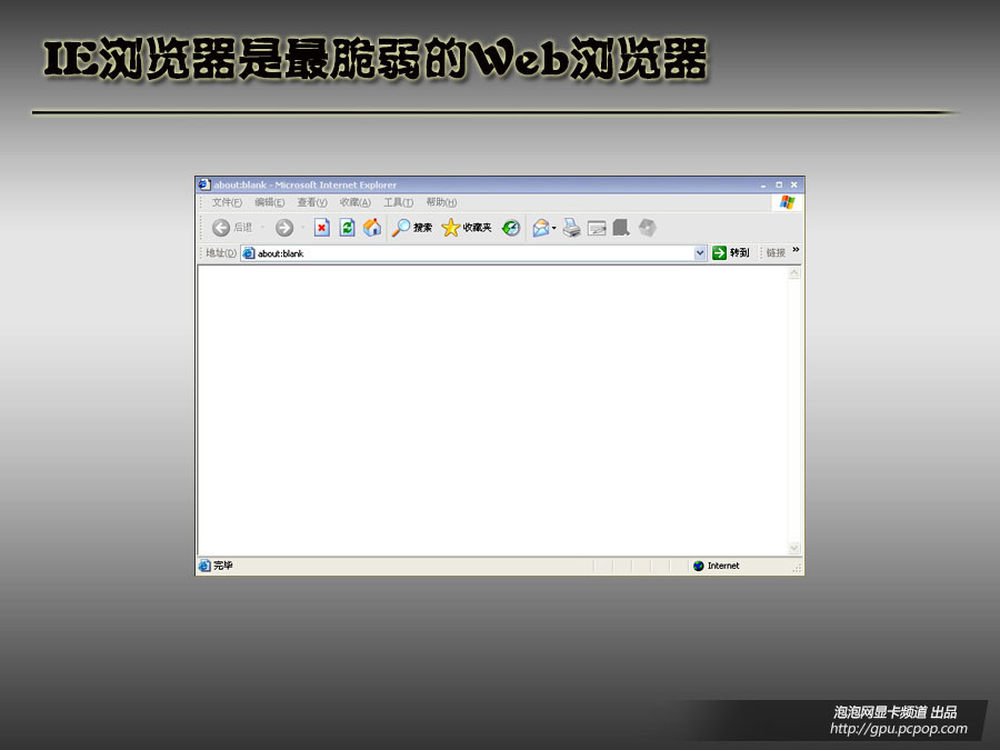
Task: Open the address bar dropdown list
Action: pyautogui.click(x=700, y=253)
